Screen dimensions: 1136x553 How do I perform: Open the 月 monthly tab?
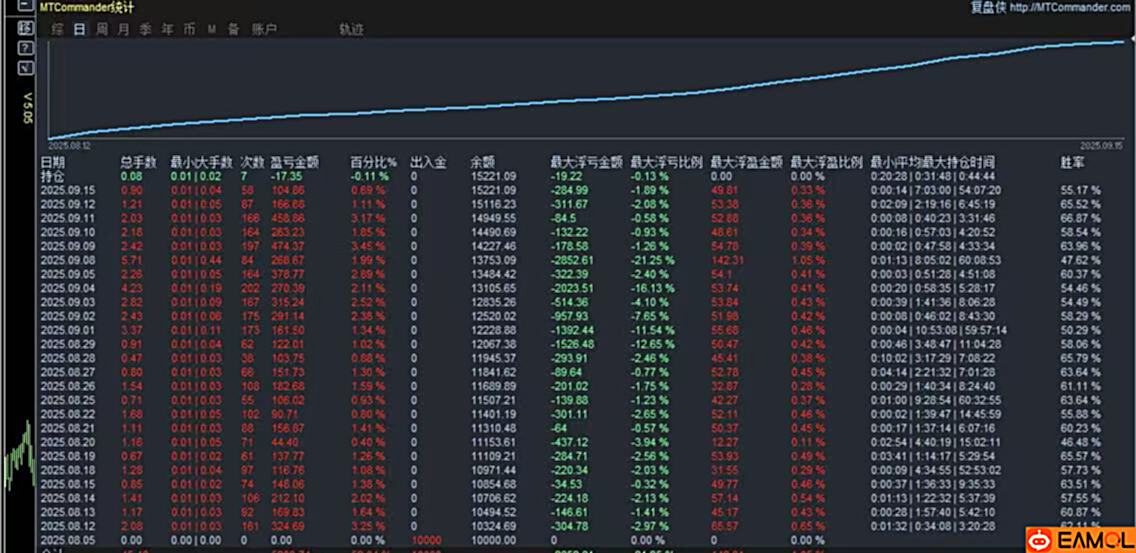[124, 29]
